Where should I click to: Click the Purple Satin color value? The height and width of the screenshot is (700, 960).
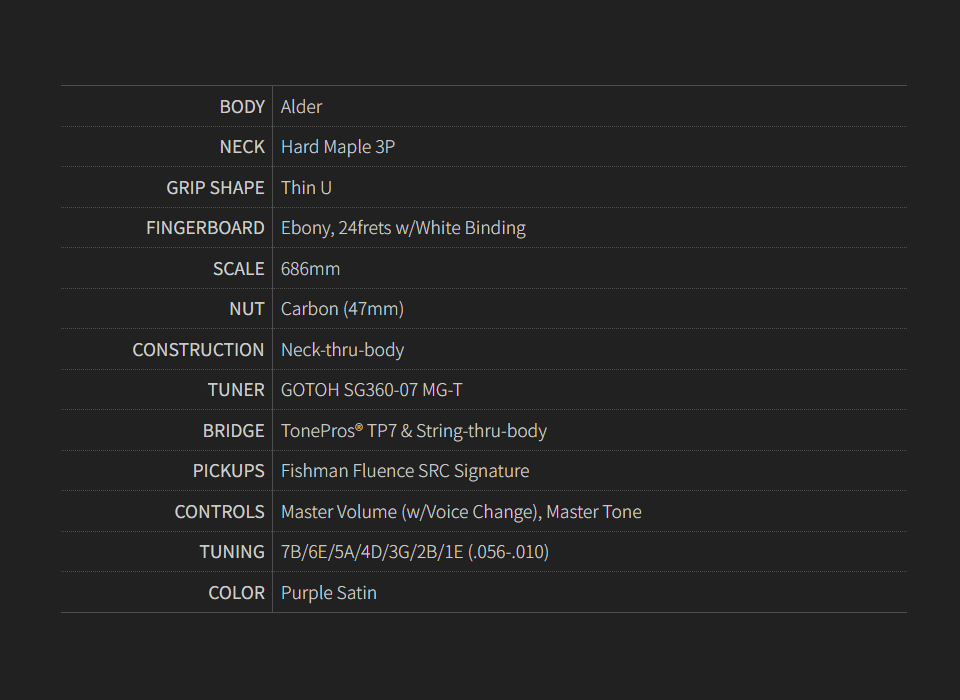[x=328, y=593]
